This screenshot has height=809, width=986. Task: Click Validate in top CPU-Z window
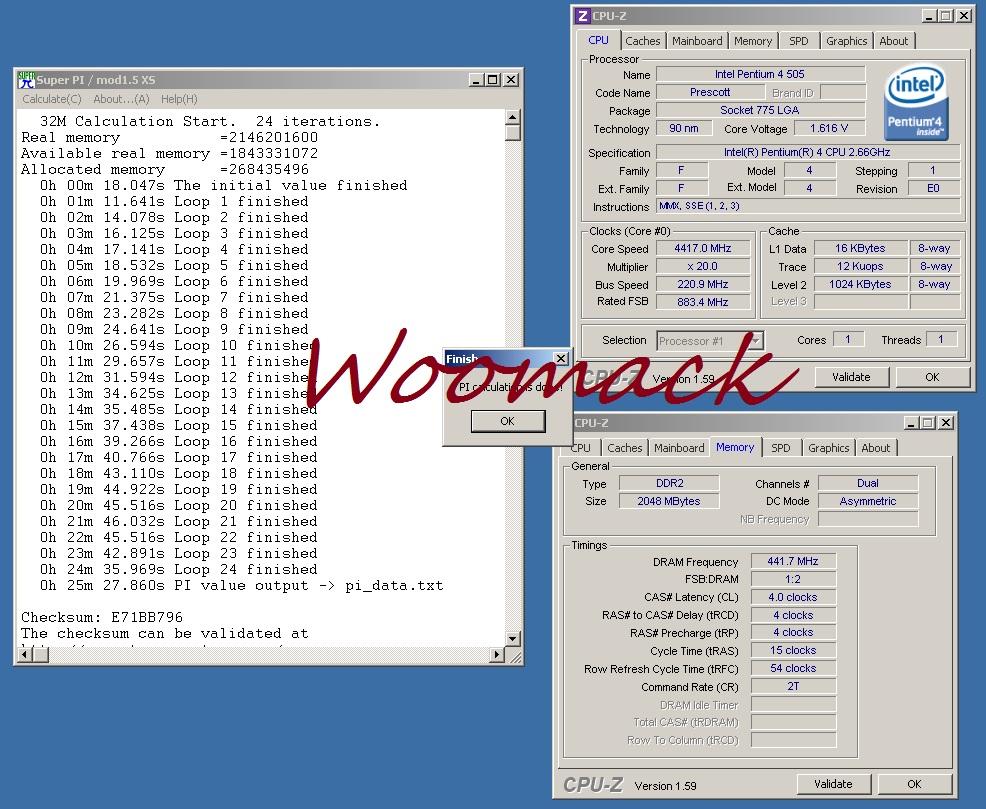coord(851,377)
